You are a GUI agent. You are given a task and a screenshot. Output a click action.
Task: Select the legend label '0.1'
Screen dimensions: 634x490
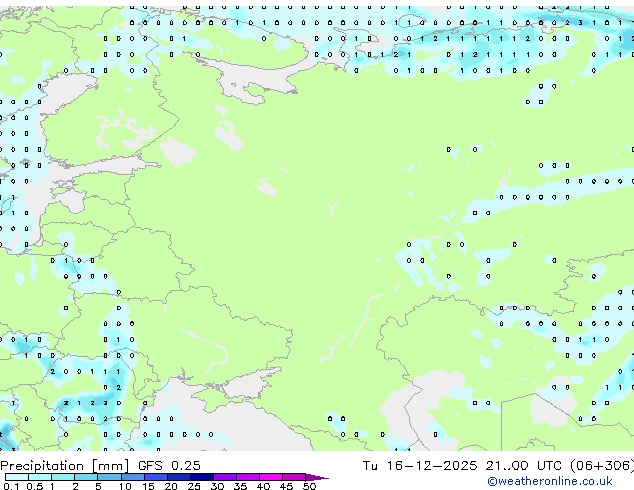coord(11,486)
